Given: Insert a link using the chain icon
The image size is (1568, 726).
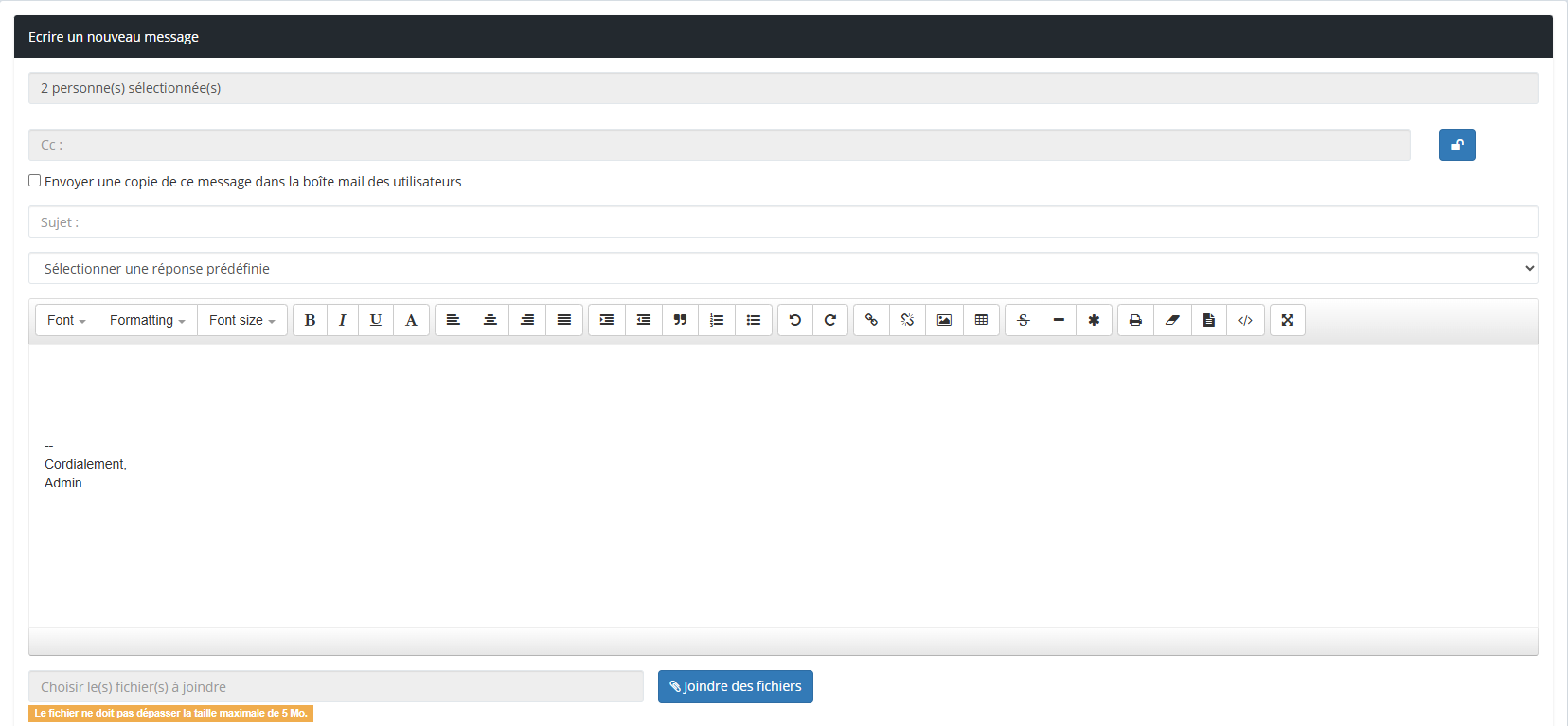Looking at the screenshot, I should pyautogui.click(x=871, y=320).
